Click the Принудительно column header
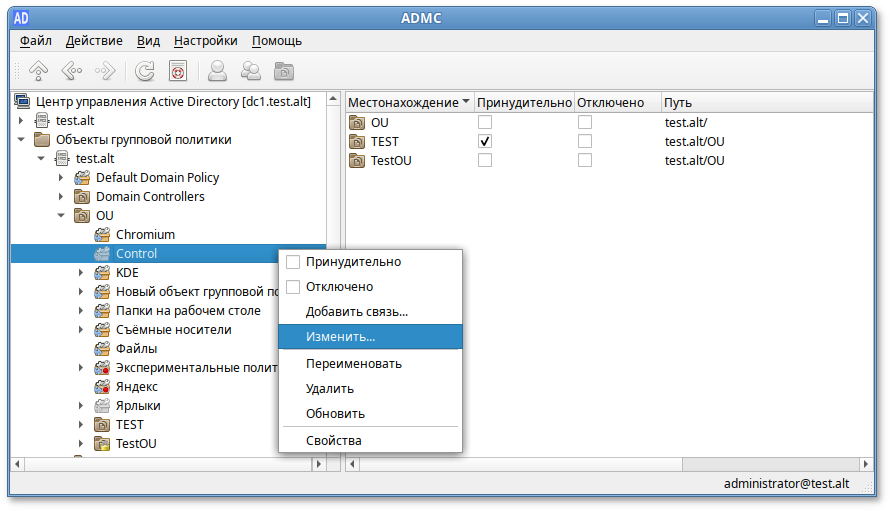Image resolution: width=890 pixels, height=511 pixels. [x=524, y=103]
